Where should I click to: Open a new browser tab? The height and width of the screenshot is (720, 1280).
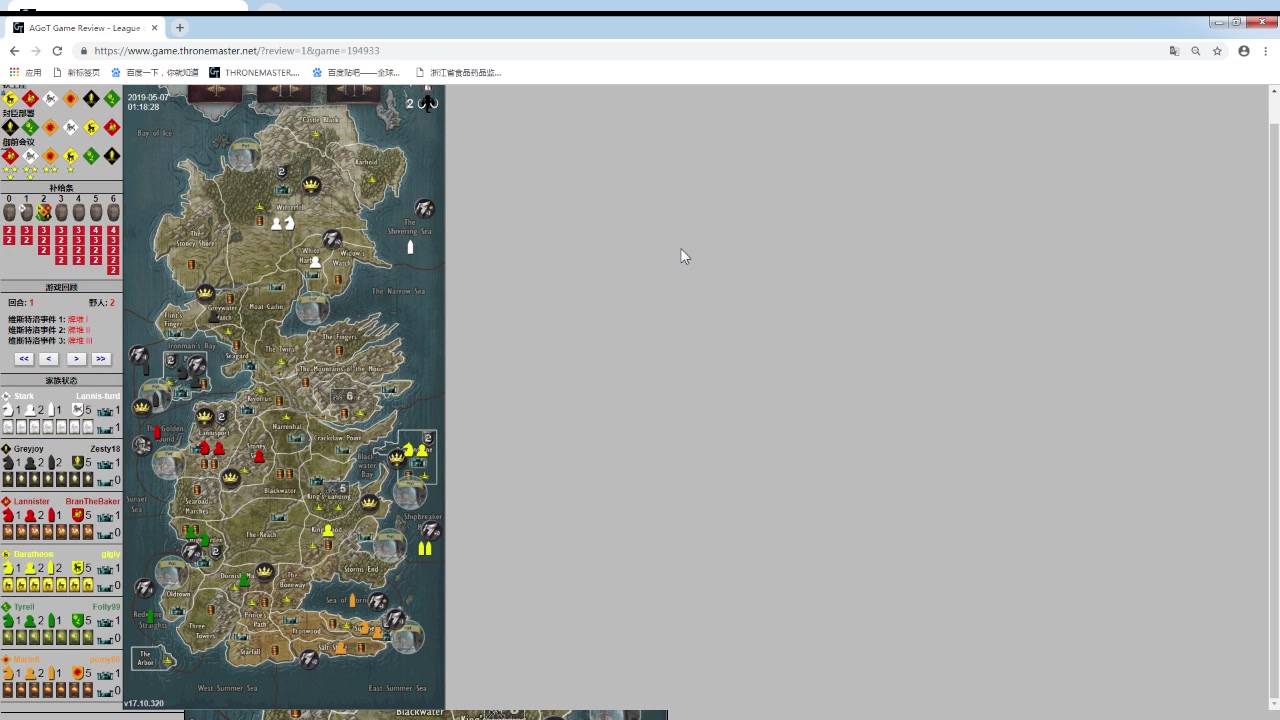[x=180, y=28]
